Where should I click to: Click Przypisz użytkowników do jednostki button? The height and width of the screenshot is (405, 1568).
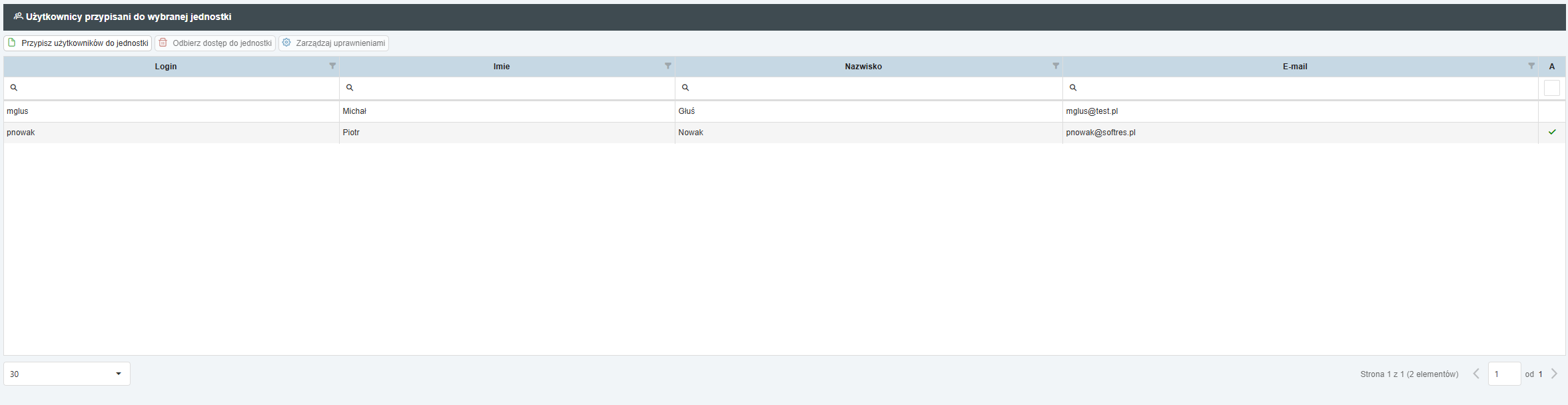pos(78,43)
